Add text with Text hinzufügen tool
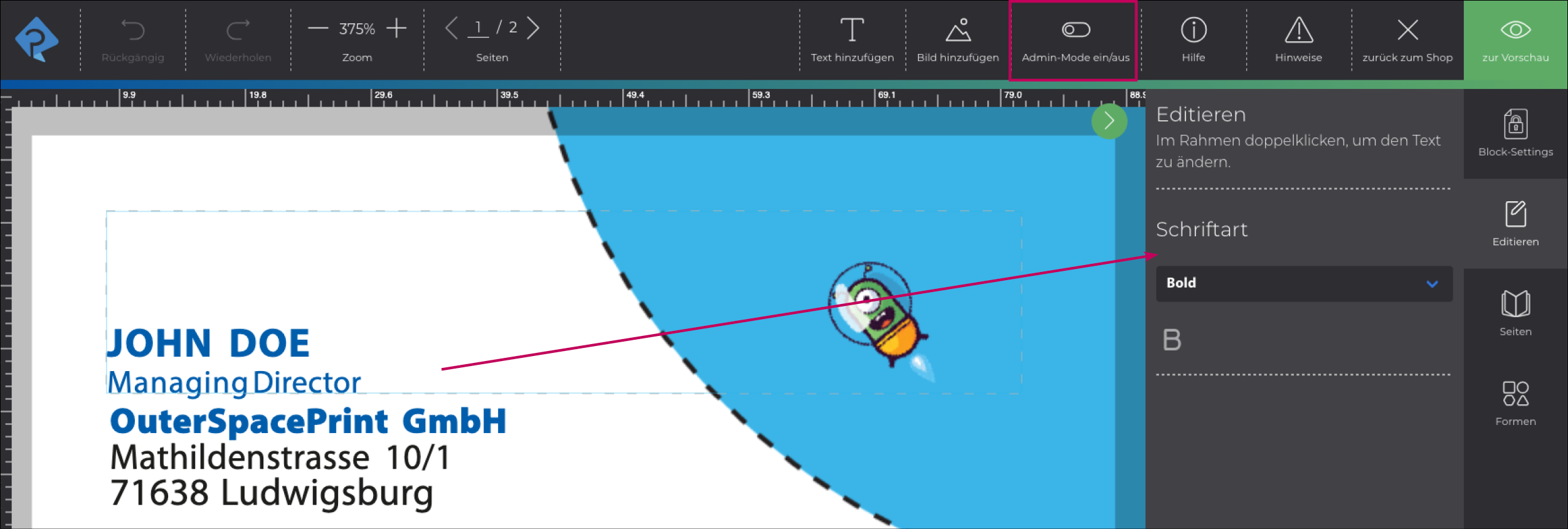Screen dimensions: 1568x529 pos(852,30)
